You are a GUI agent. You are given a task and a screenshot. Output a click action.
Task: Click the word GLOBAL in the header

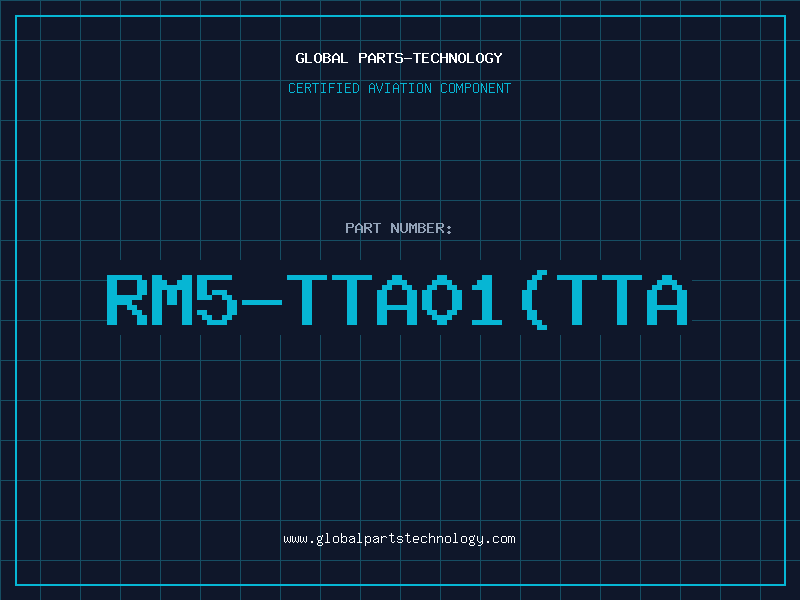click(322, 58)
